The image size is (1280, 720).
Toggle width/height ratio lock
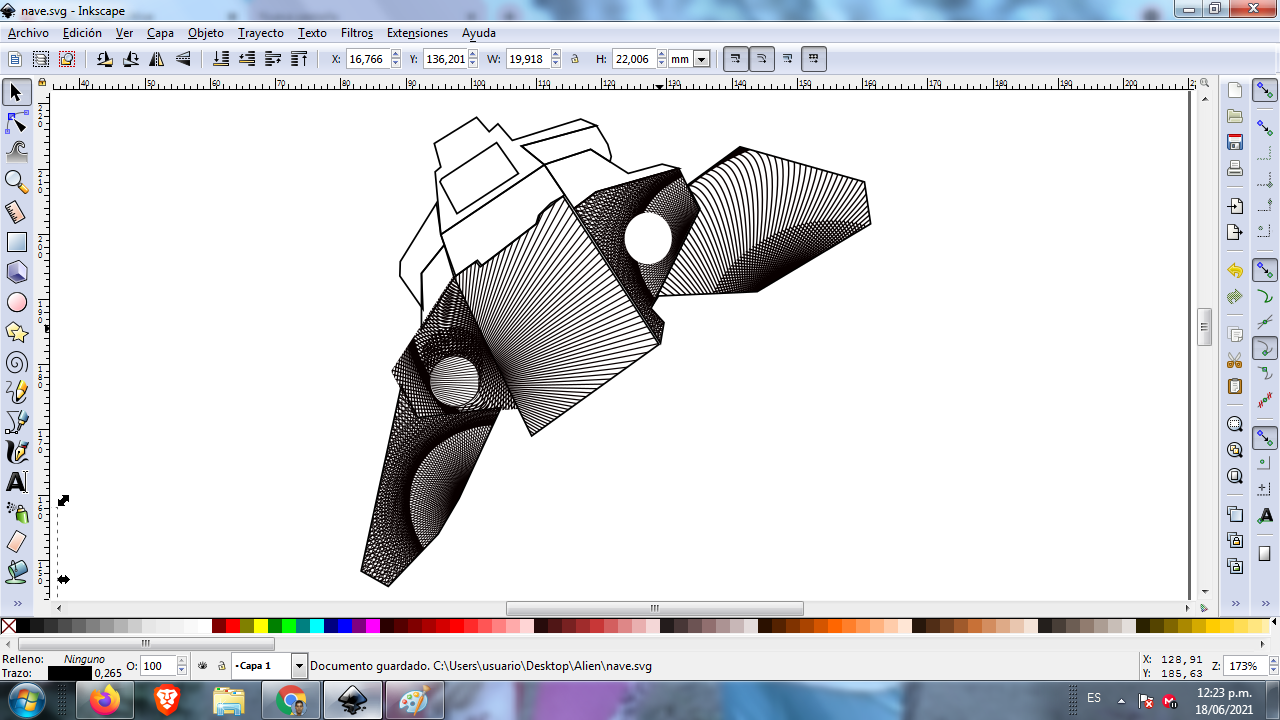pyautogui.click(x=575, y=59)
